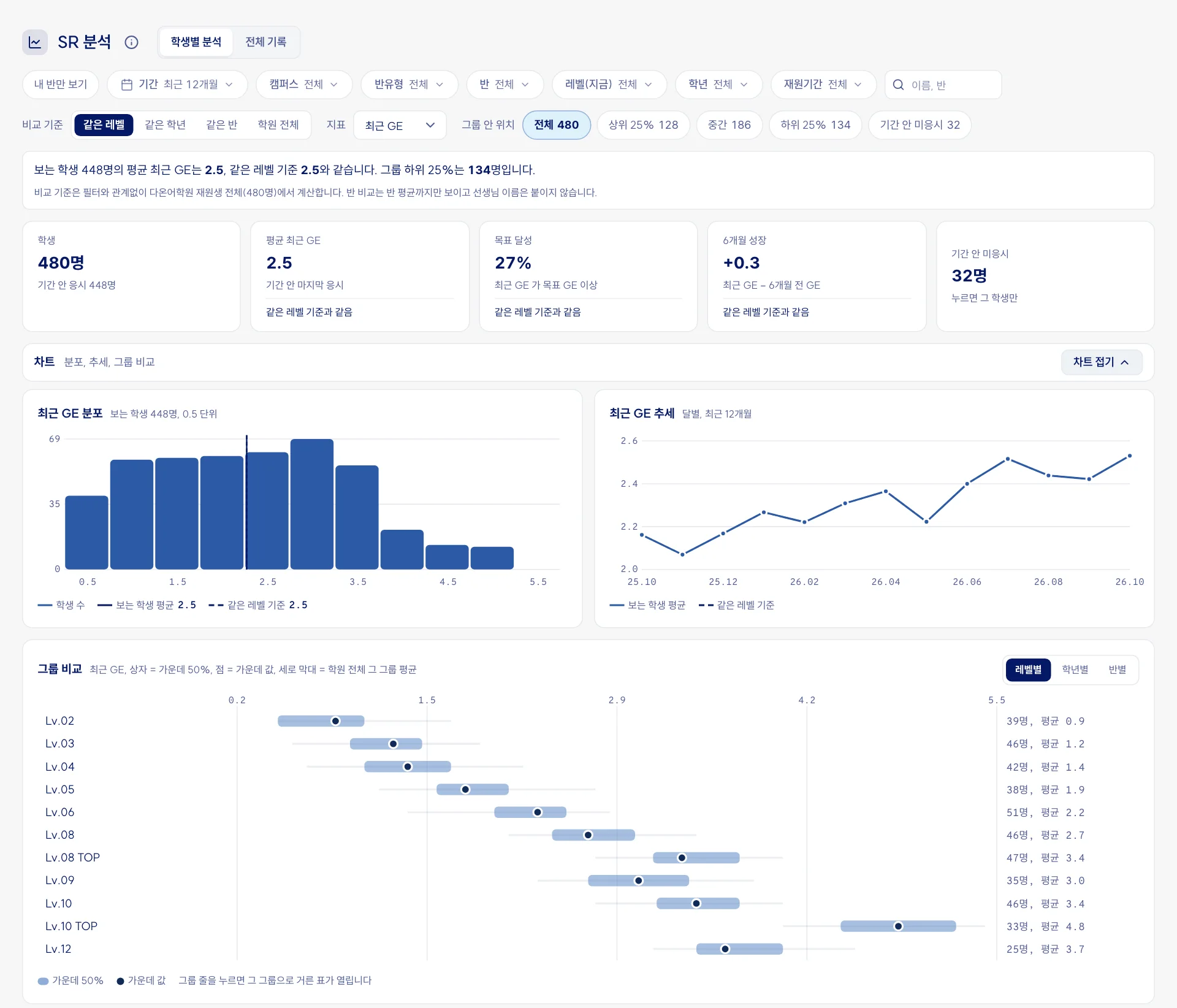Select 같은 반 comparison basis
The height and width of the screenshot is (1008, 1177).
point(221,125)
